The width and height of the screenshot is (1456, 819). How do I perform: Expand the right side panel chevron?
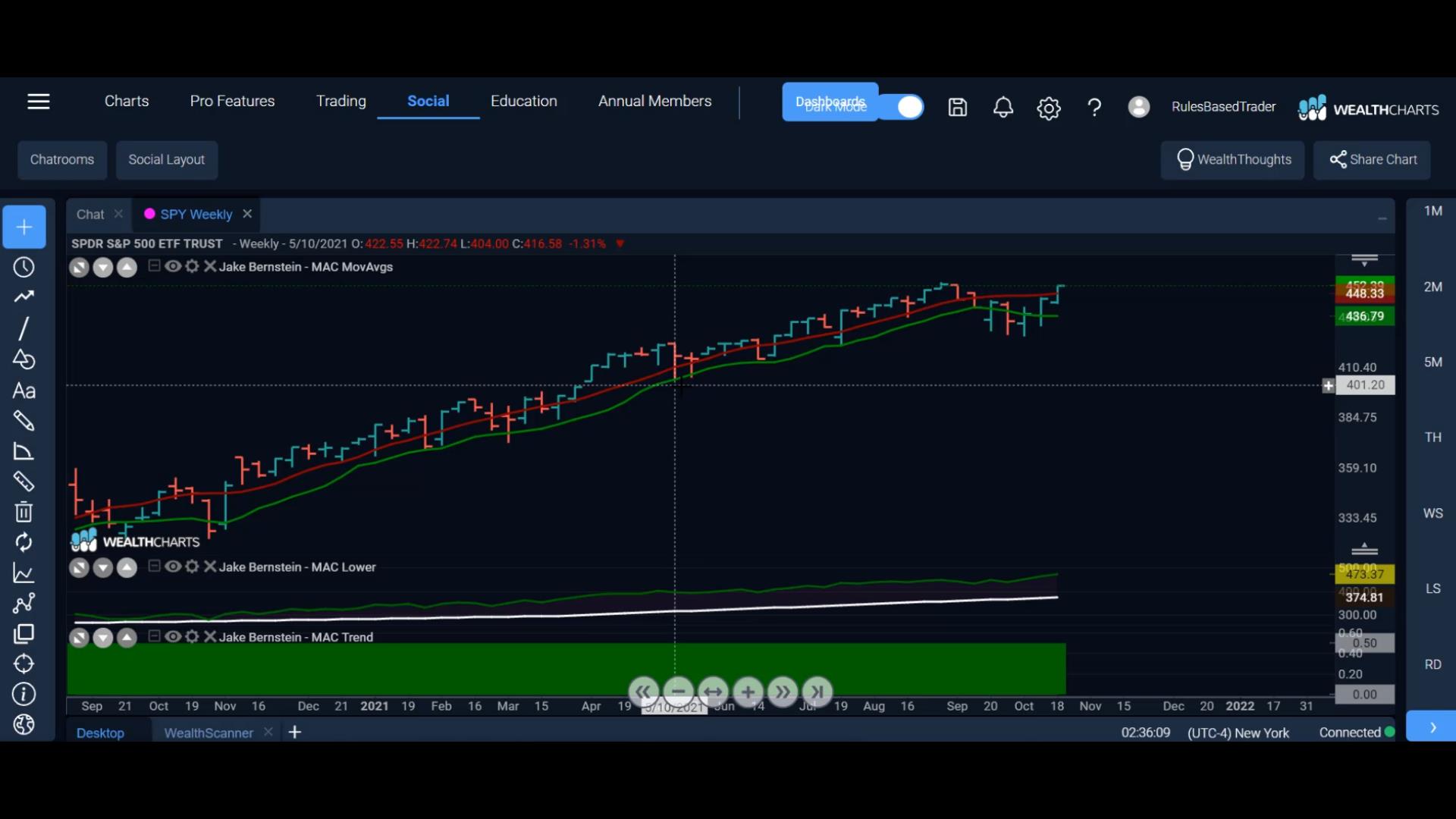tap(1432, 726)
